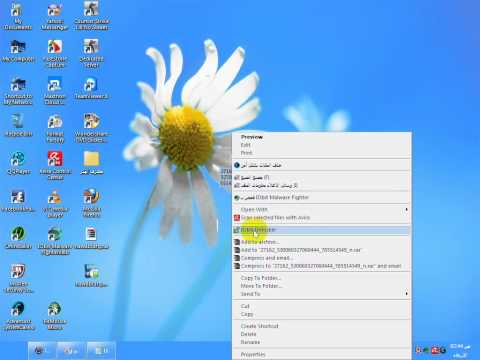
Task: Choose Add to archive... entry
Action: [x=321, y=242]
